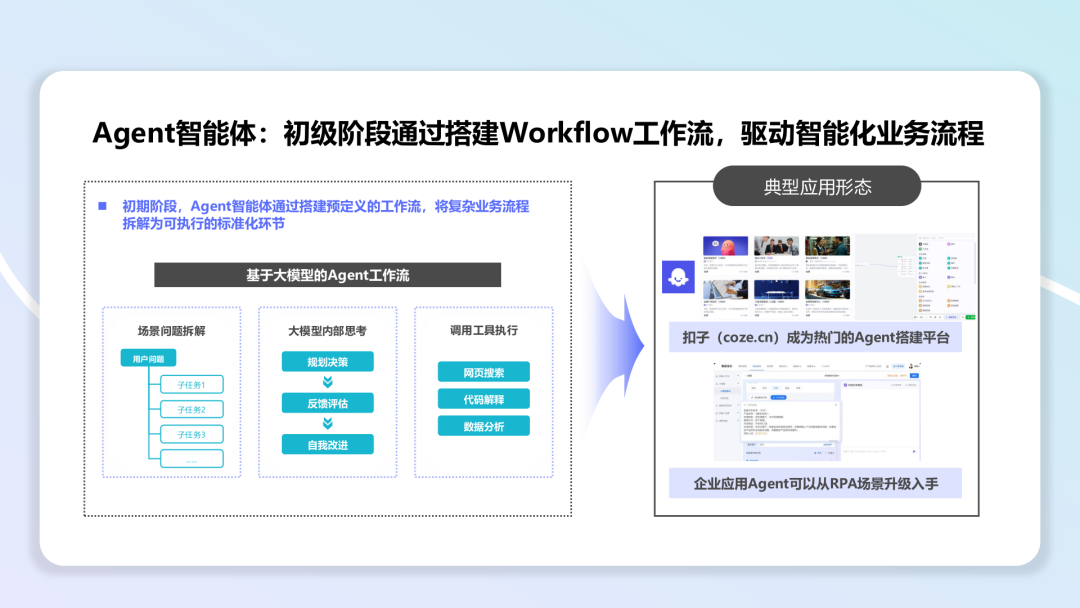This screenshot has width=1080, height=608.
Task: Click the 大模型内部思考 heading
Action: click(x=328, y=331)
